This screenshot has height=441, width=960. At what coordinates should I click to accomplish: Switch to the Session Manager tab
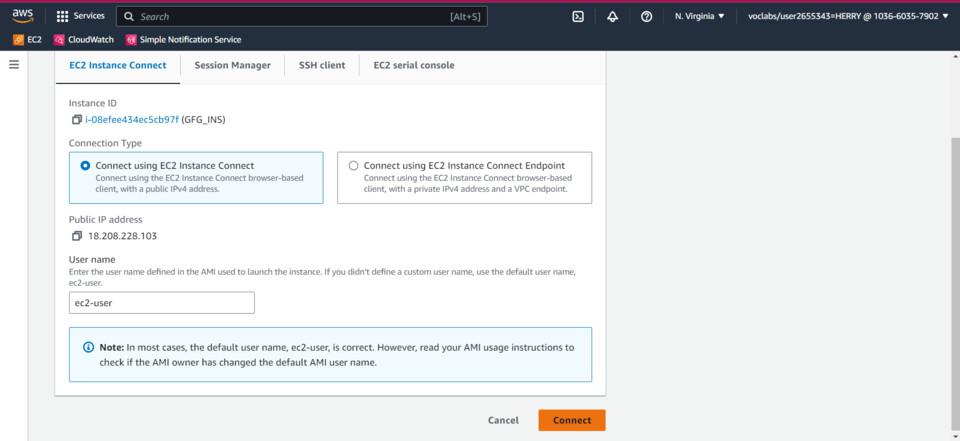coord(232,65)
